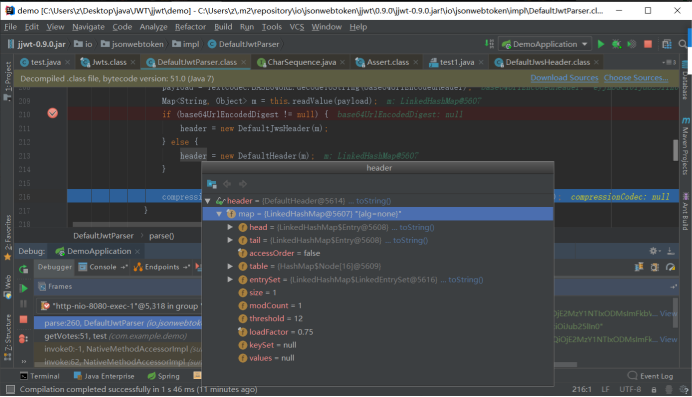
Task: Run with Coverage icon in the top toolbar
Action: (x=632, y=44)
